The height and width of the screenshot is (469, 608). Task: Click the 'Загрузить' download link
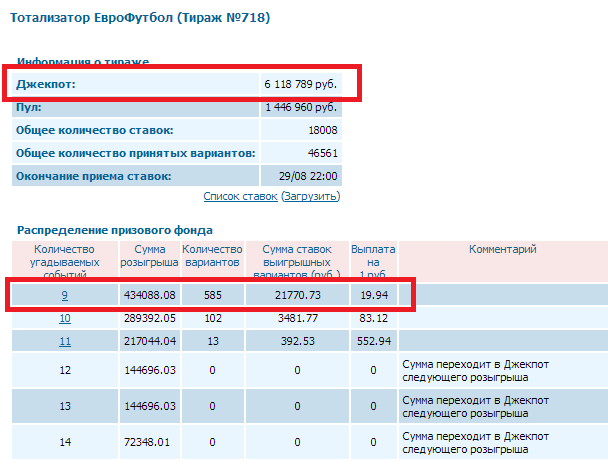(311, 197)
